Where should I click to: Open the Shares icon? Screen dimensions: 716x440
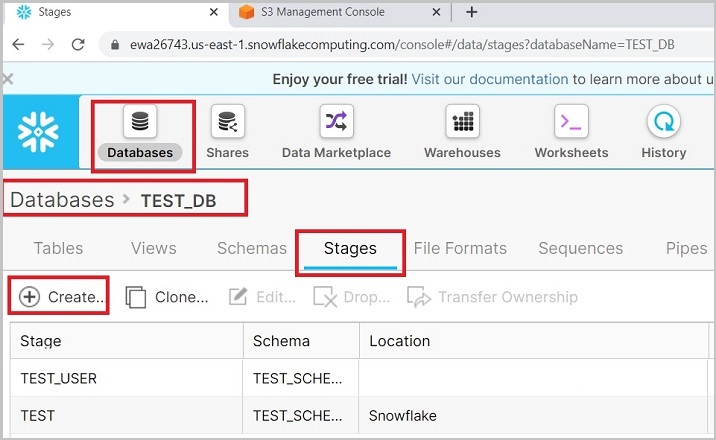227,123
